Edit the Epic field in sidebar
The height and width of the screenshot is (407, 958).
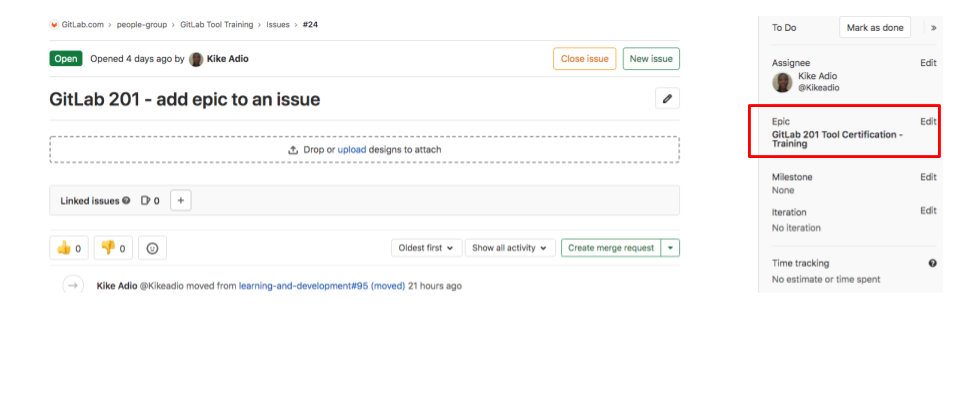[928, 121]
